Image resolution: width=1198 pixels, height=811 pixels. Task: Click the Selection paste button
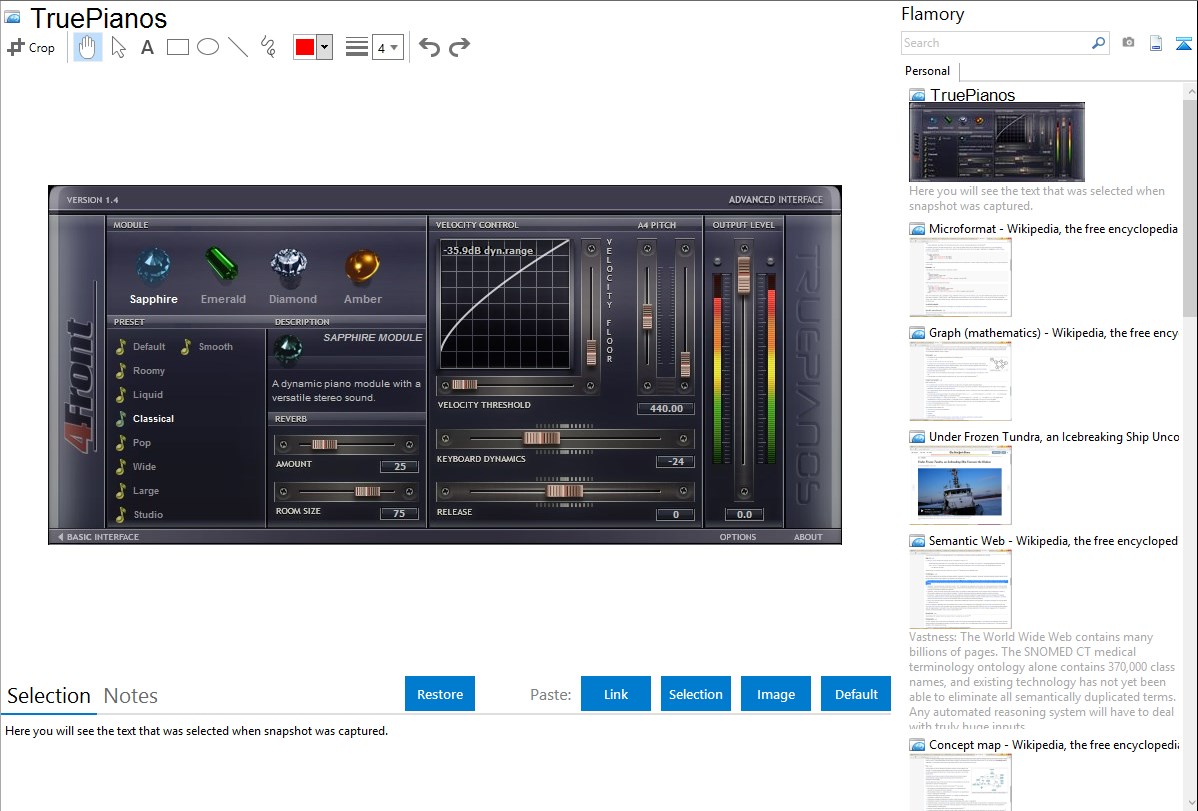click(x=695, y=694)
